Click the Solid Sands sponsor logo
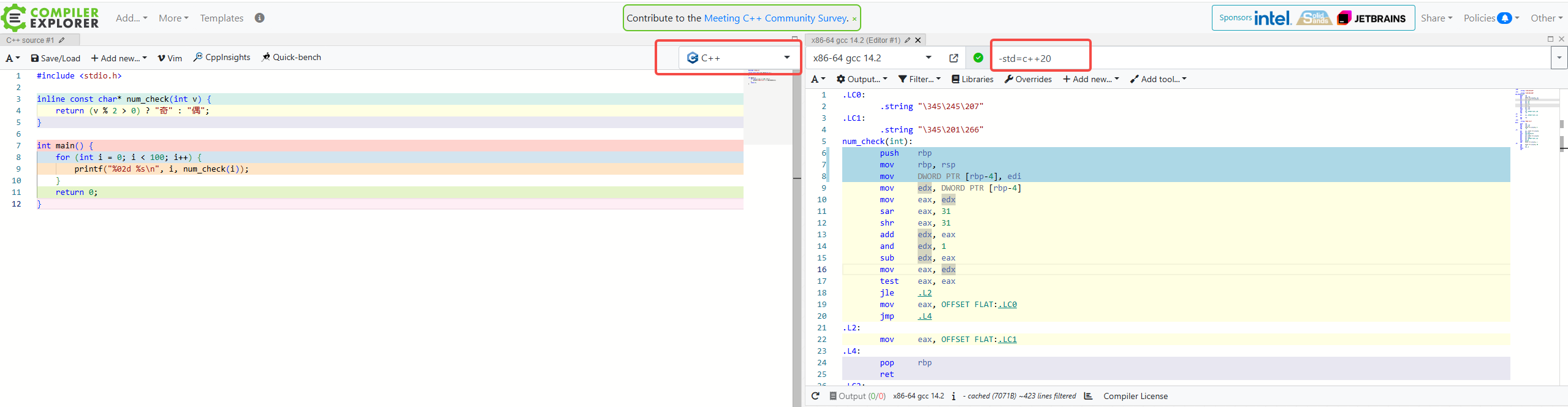Viewport: 1568px width, 407px height. [1314, 18]
